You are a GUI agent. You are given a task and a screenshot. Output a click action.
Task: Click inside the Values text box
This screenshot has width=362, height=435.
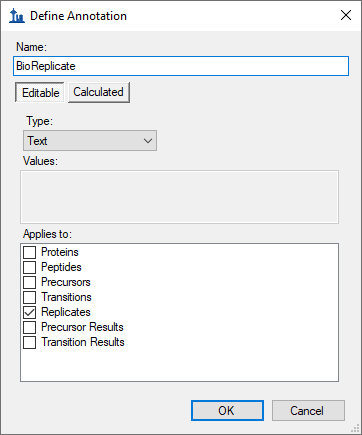pyautogui.click(x=179, y=197)
